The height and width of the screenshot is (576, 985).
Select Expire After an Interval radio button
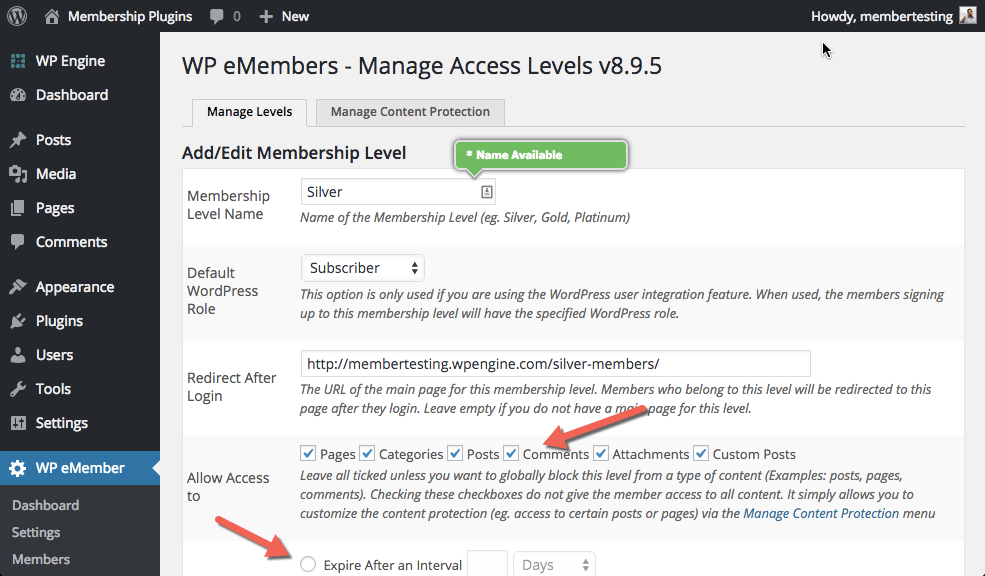[x=309, y=564]
